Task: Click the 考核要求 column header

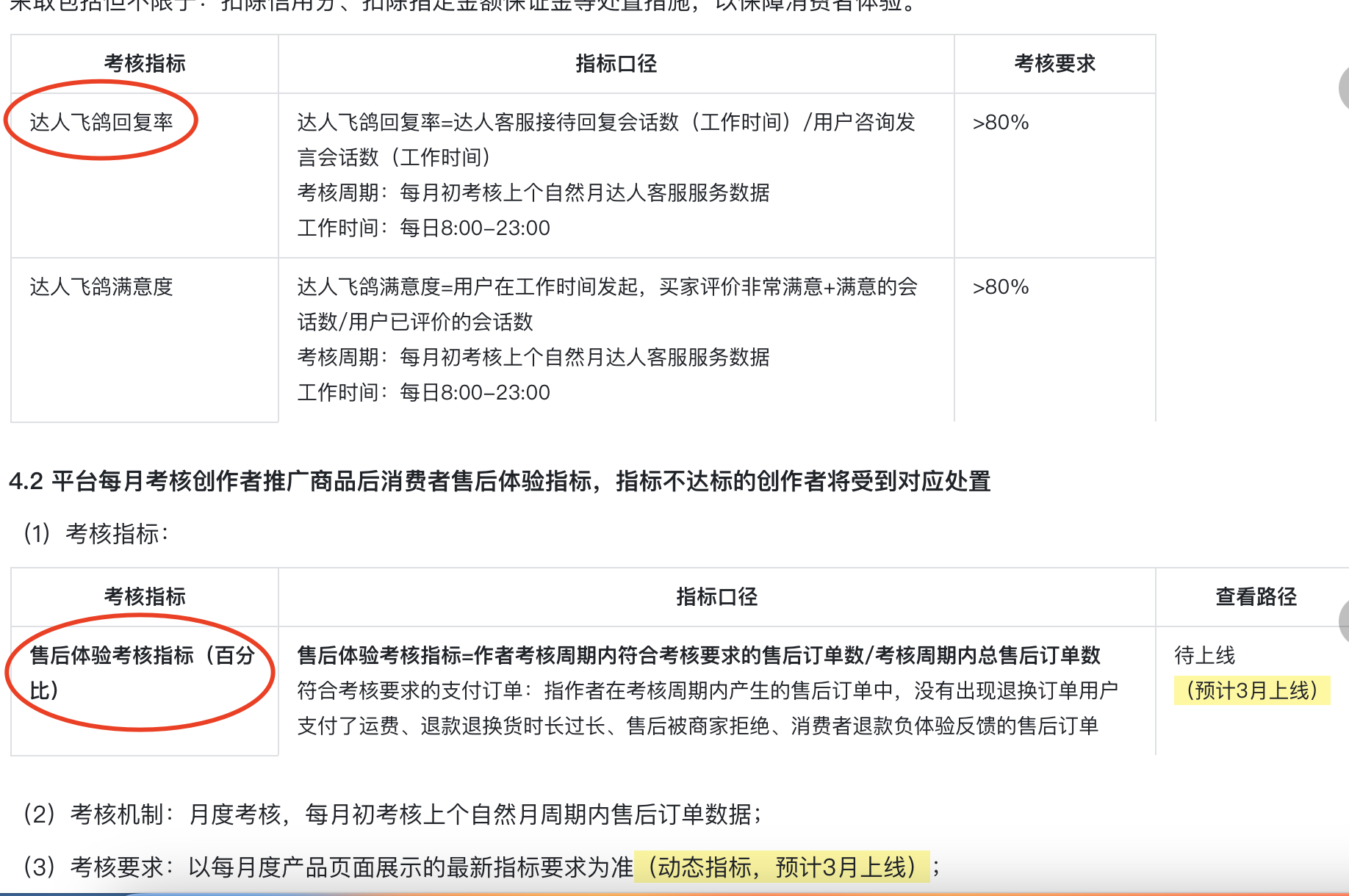Action: [1054, 64]
